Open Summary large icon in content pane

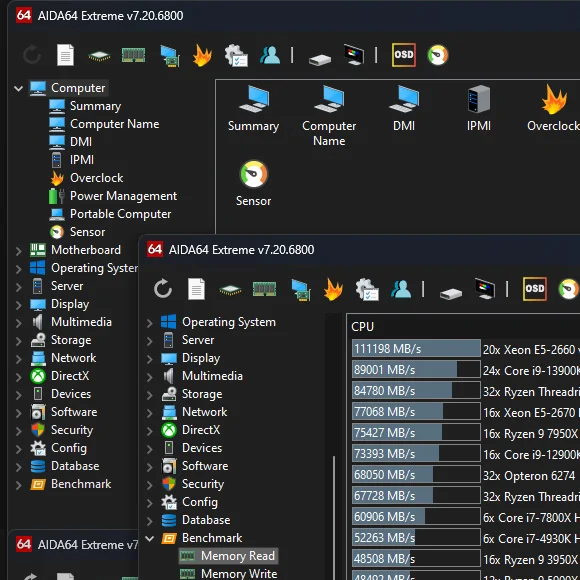(x=253, y=108)
